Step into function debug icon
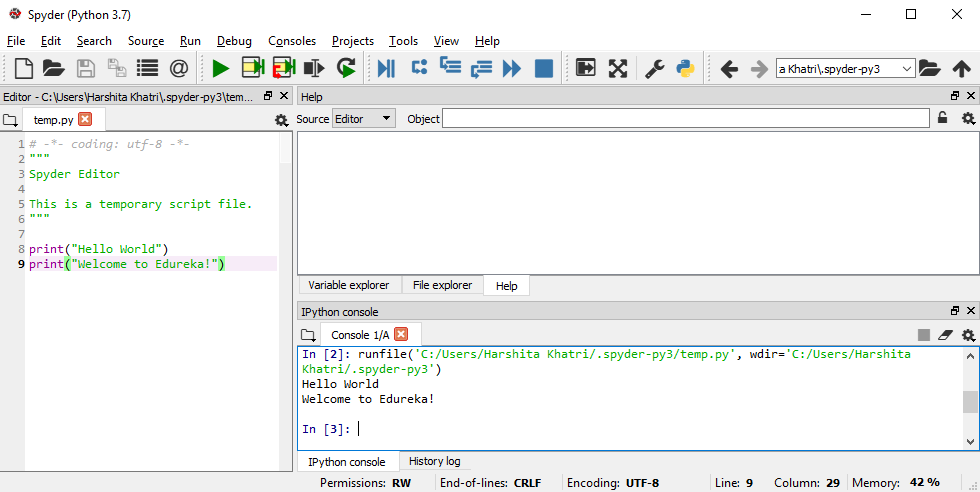Image resolution: width=980 pixels, height=492 pixels. tap(450, 65)
